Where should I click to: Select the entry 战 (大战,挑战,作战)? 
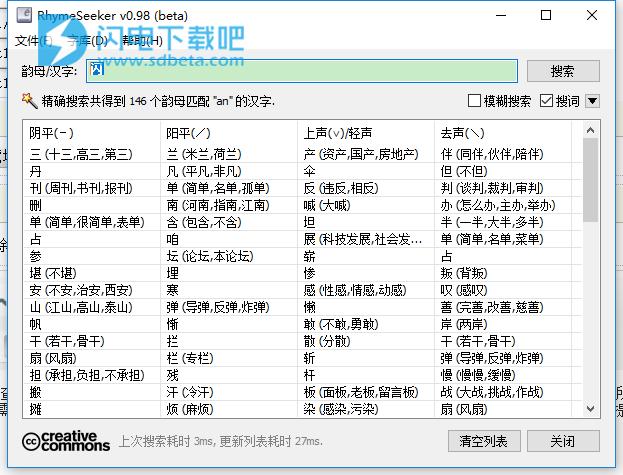492,393
